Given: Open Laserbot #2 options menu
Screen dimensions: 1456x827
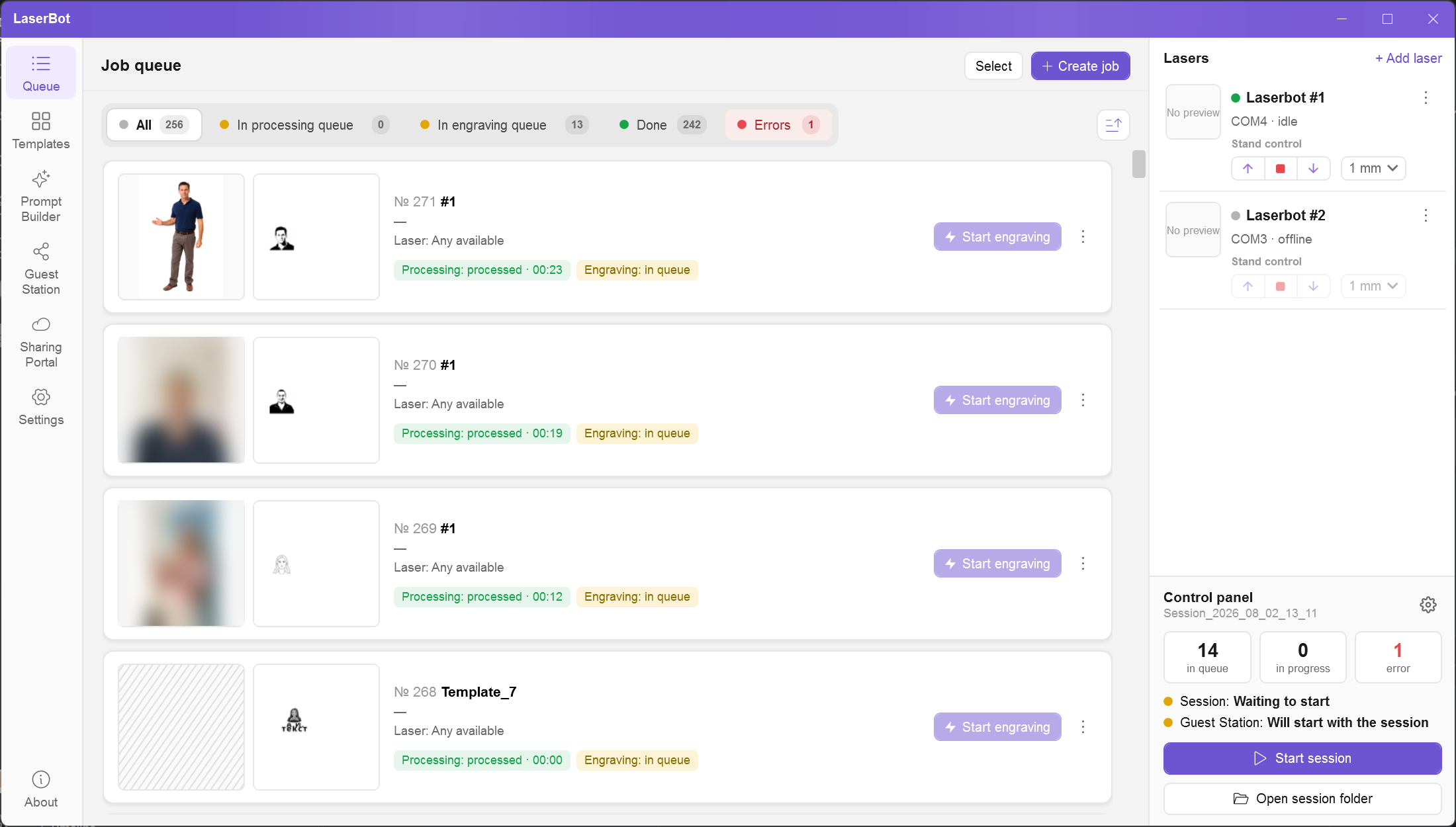Looking at the screenshot, I should coord(1426,216).
